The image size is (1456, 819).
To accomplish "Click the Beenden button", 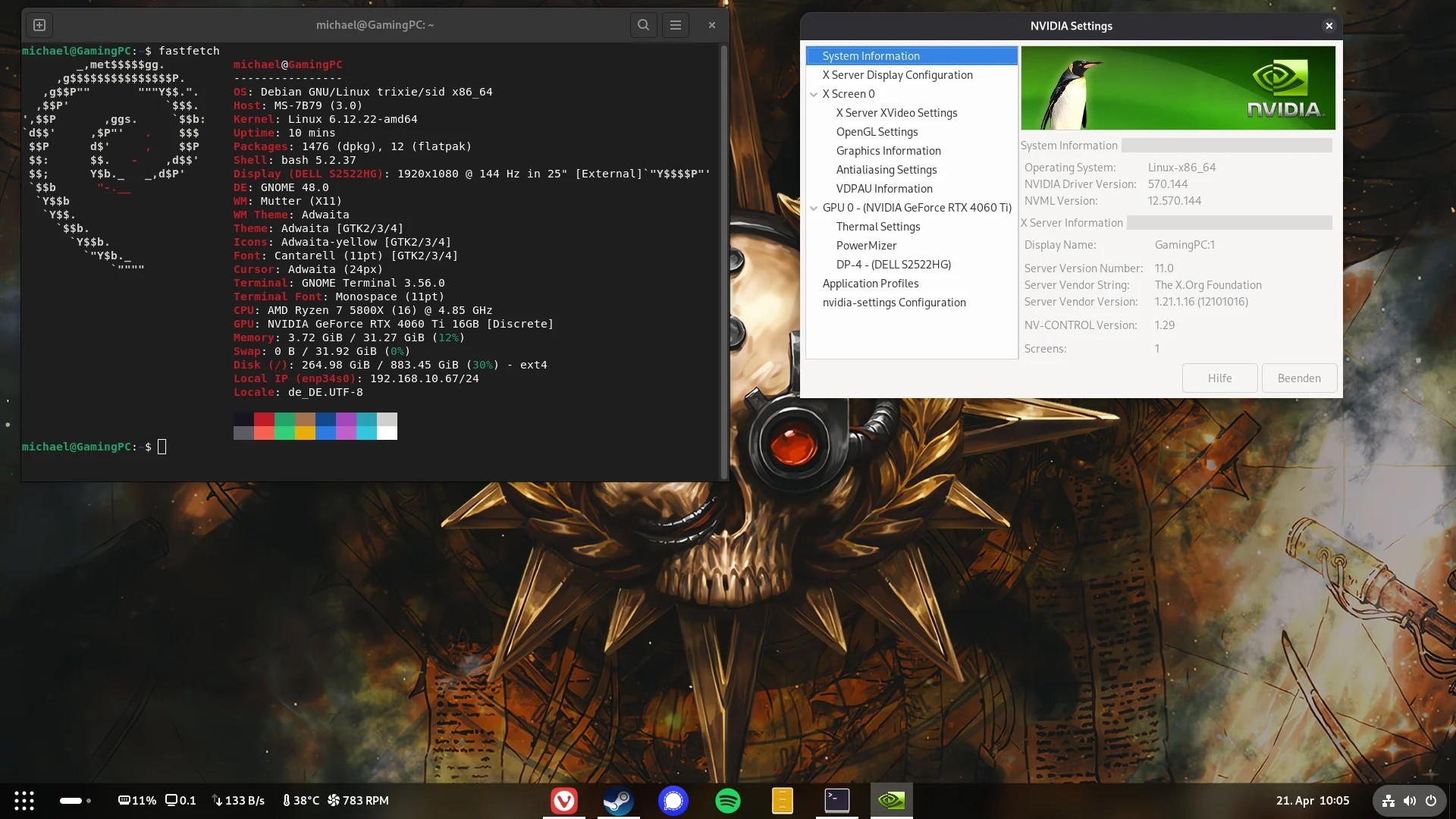I will tap(1298, 378).
